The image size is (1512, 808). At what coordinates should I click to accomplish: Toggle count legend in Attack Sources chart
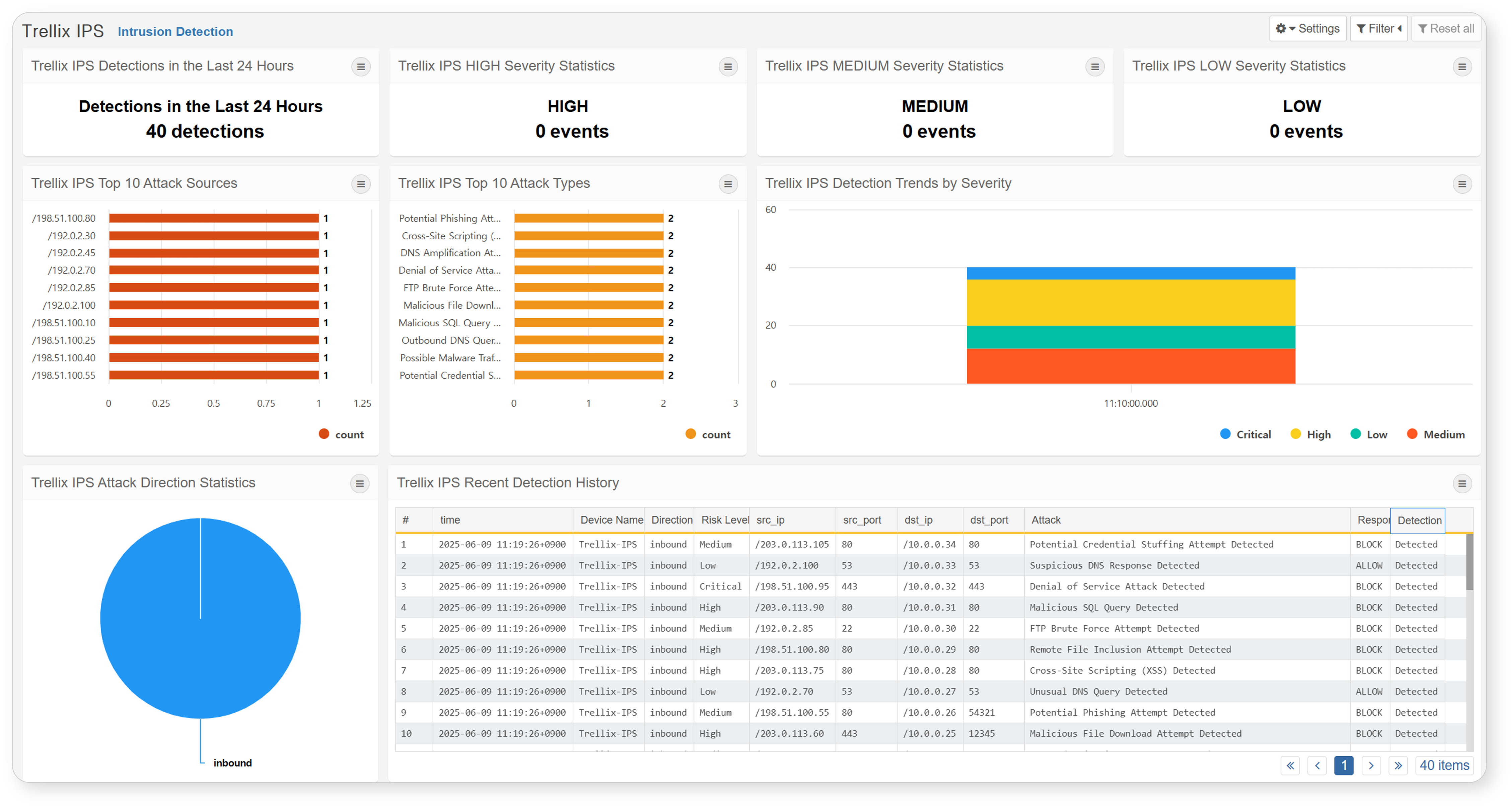pyautogui.click(x=341, y=434)
